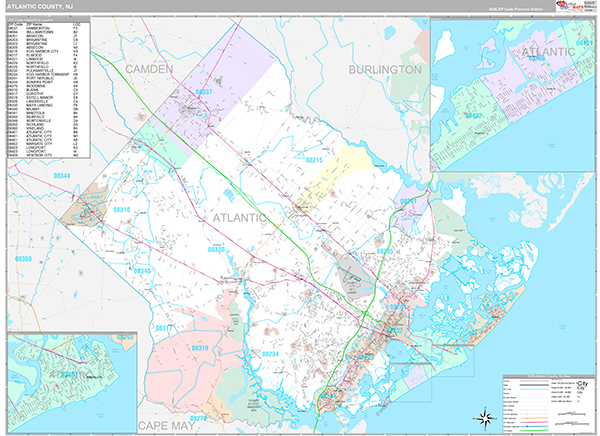
Task: Click ZIP label 08402 in top-right inset
Action: coord(474,116)
